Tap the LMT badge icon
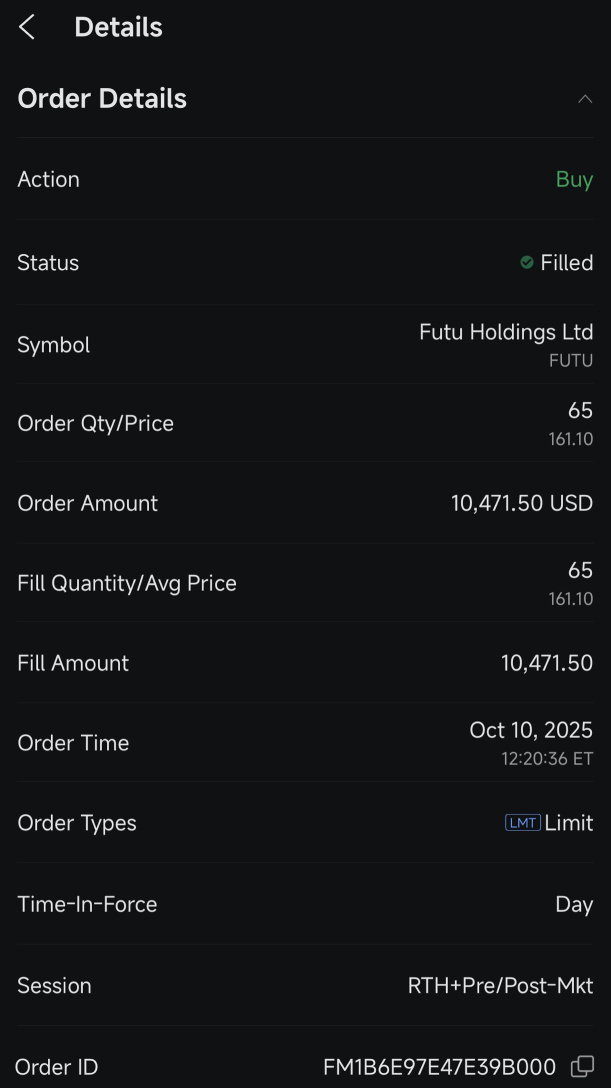611x1088 pixels. tap(522, 823)
